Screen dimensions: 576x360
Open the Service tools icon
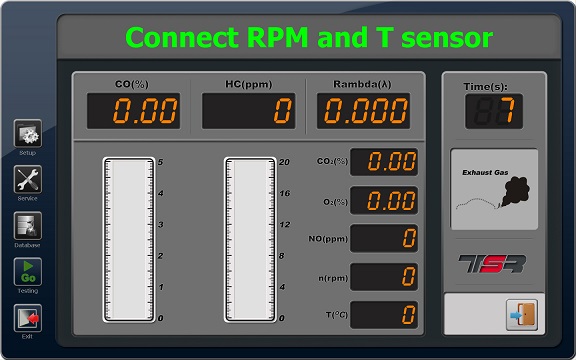click(x=28, y=179)
